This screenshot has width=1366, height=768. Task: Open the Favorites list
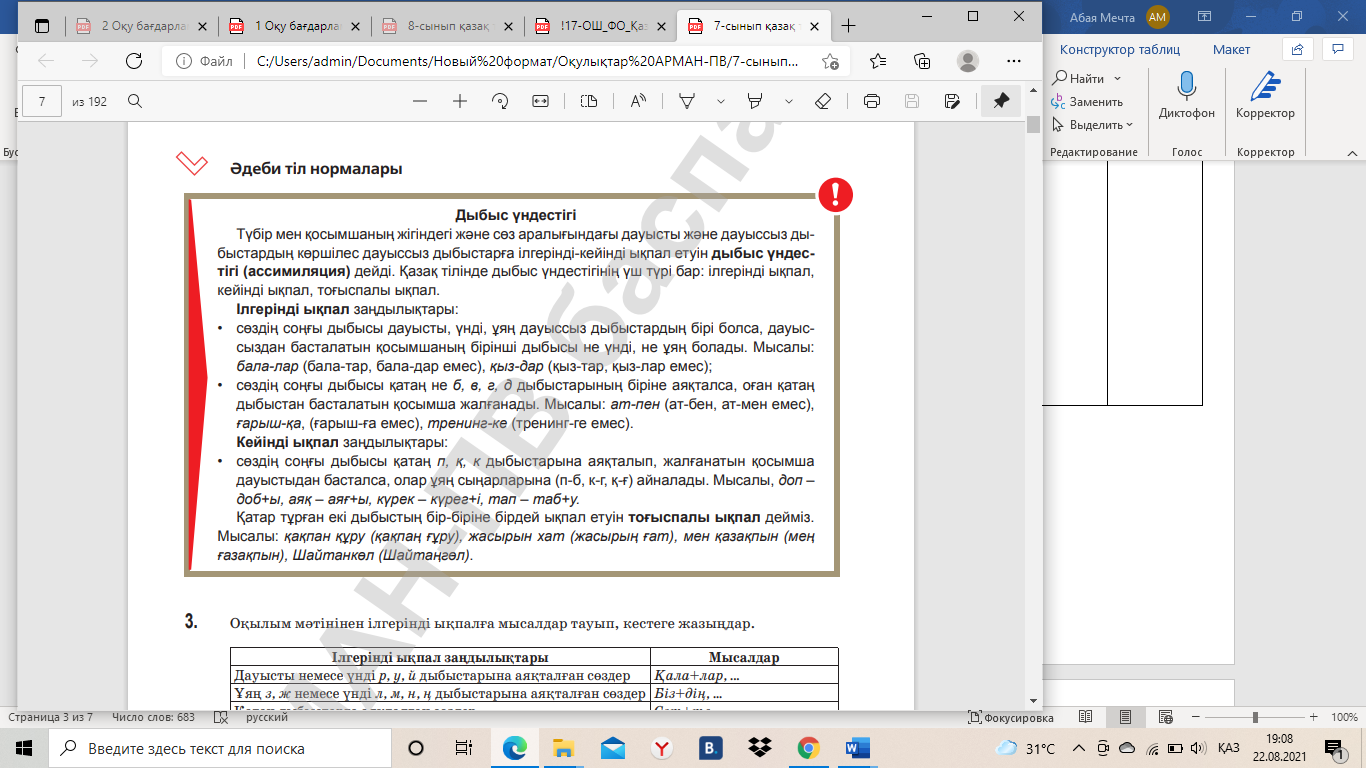pyautogui.click(x=878, y=61)
